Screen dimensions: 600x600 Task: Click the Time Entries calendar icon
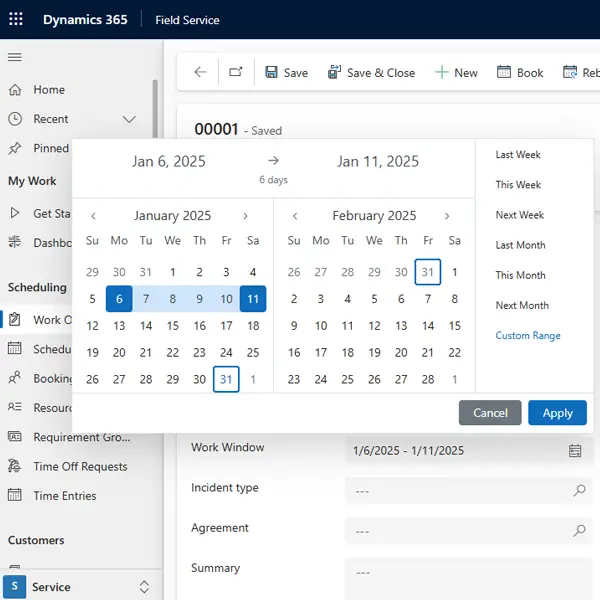15,495
